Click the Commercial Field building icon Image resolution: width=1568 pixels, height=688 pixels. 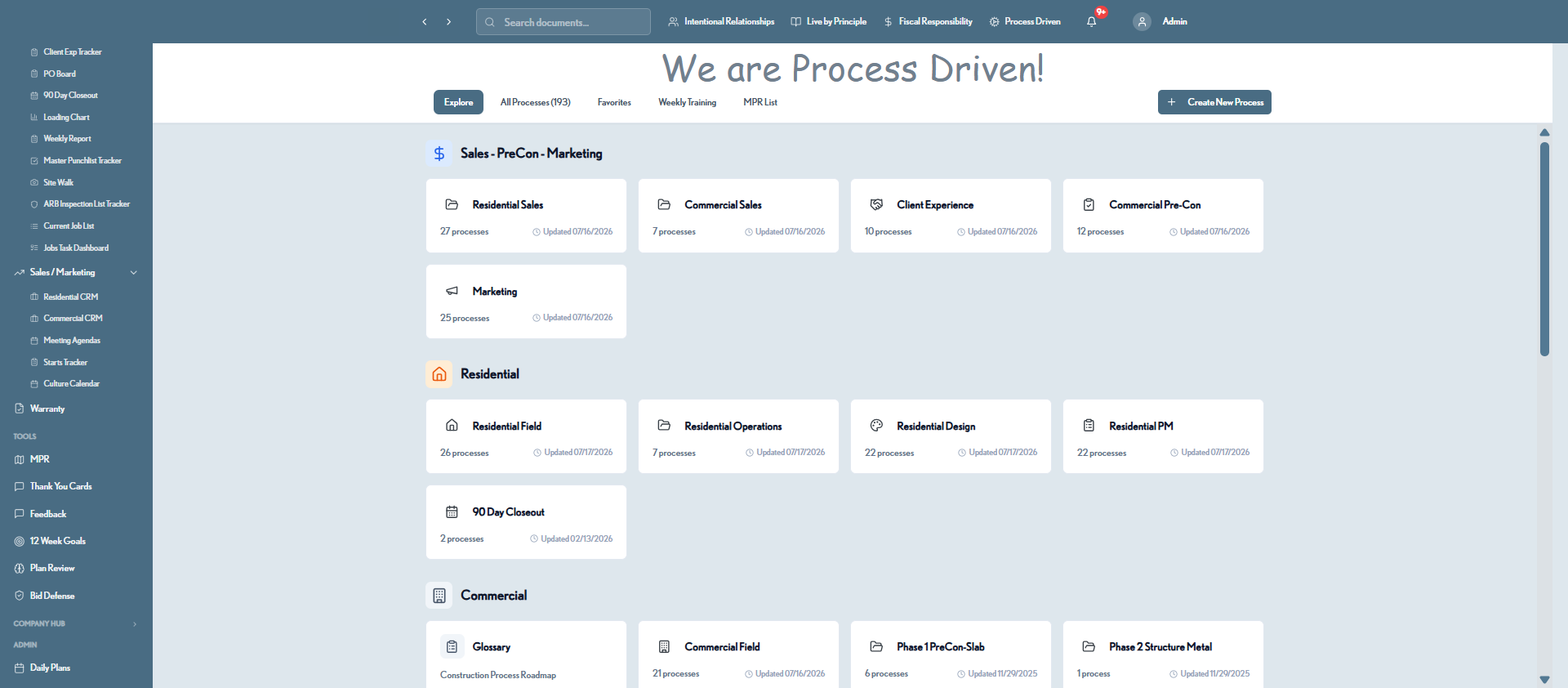click(664, 646)
